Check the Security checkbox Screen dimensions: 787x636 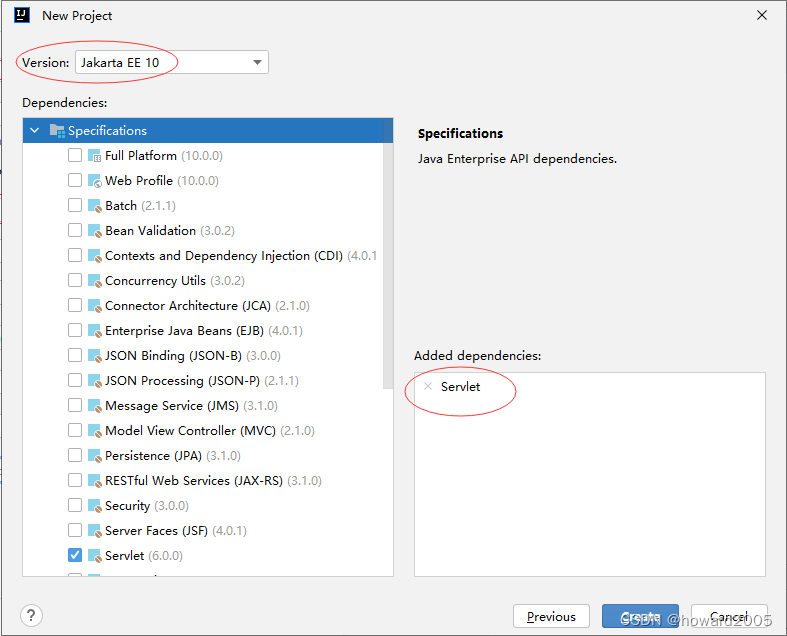point(75,505)
